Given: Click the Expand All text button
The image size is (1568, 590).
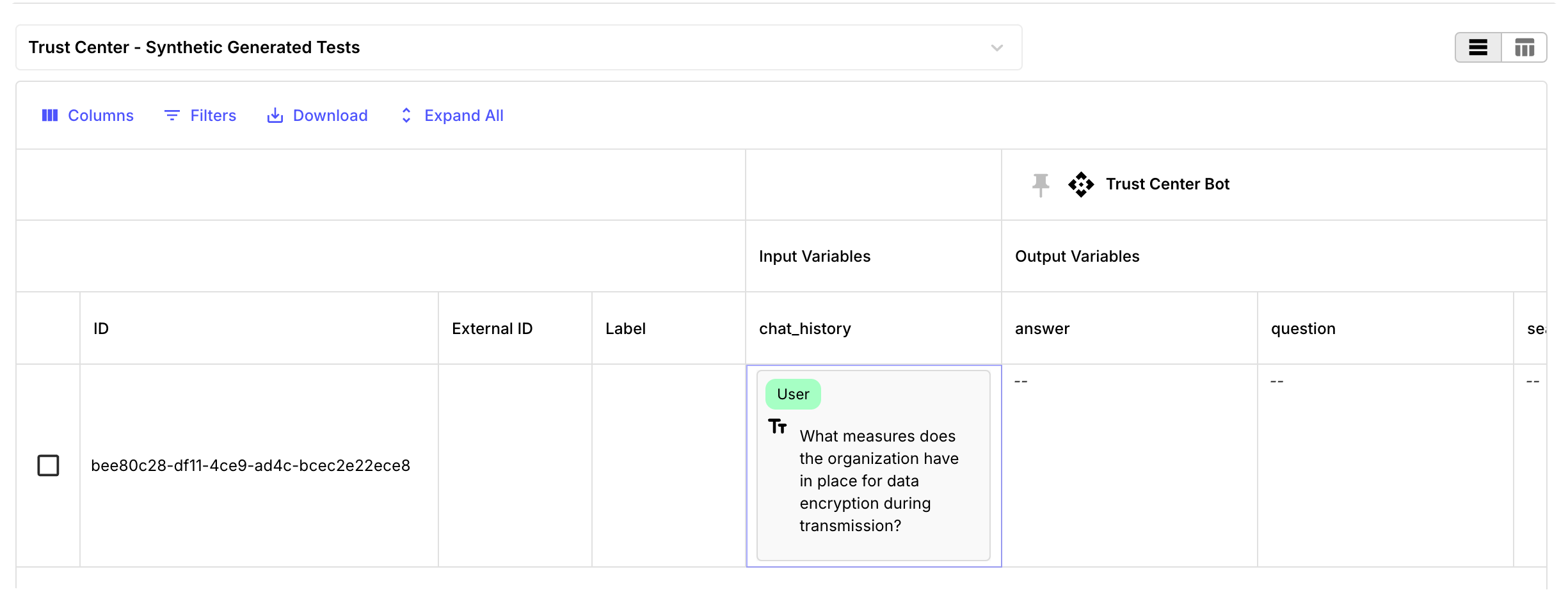Looking at the screenshot, I should (463, 115).
